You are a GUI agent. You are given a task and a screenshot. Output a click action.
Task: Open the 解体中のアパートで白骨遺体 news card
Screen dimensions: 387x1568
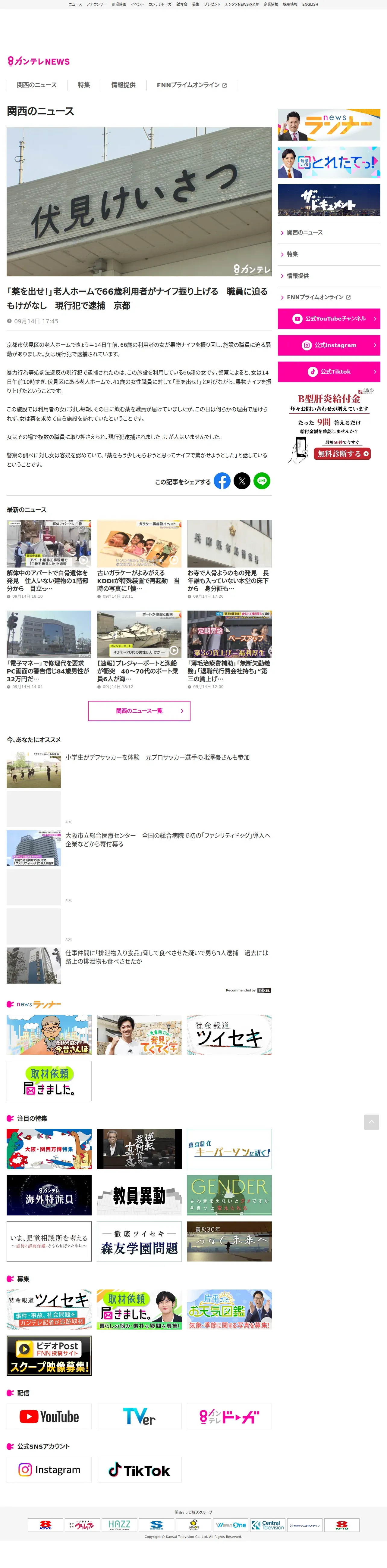[49, 560]
